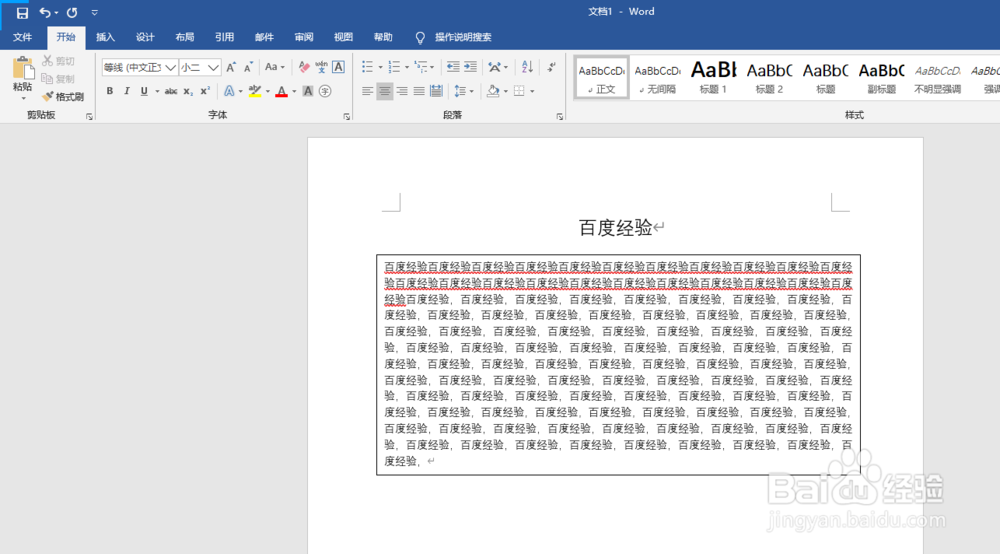Open the font size dropdown showing 小二
The width and height of the screenshot is (1000, 554).
tap(213, 67)
